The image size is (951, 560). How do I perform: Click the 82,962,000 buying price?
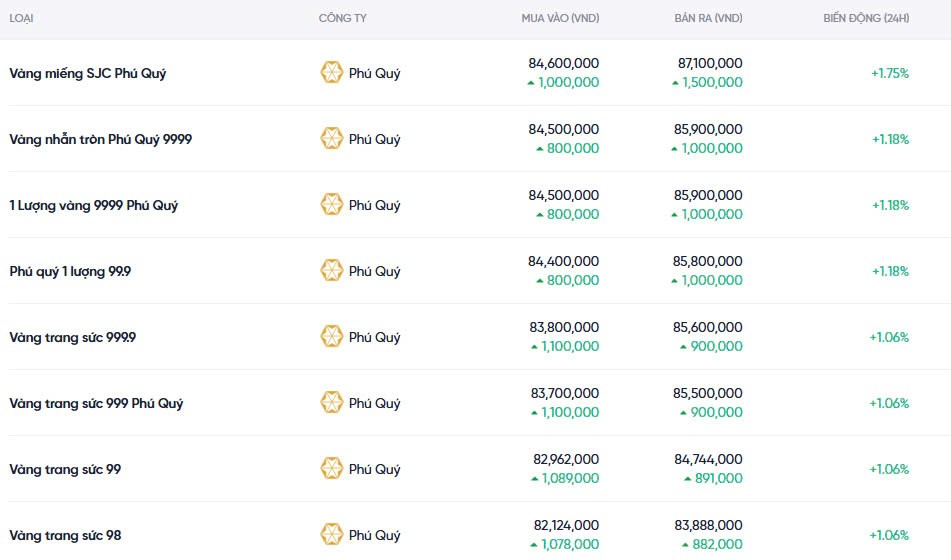tap(565, 459)
